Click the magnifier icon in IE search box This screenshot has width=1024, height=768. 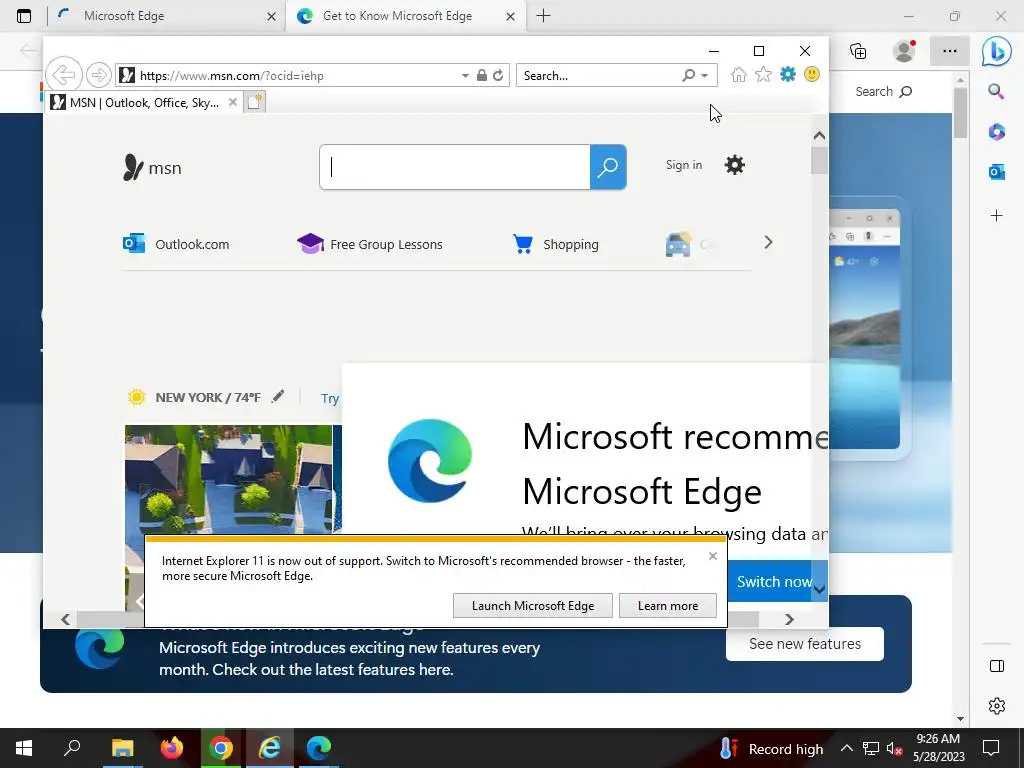click(x=688, y=75)
